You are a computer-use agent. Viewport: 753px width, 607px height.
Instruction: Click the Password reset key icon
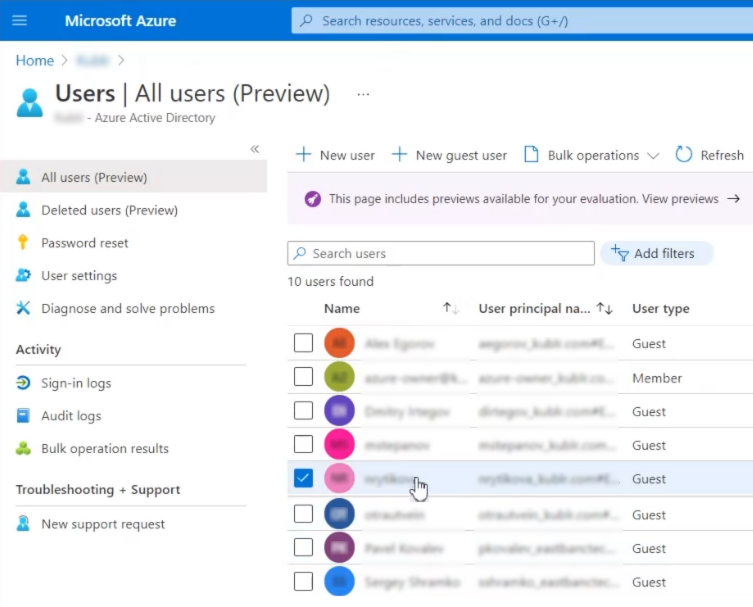(23, 242)
